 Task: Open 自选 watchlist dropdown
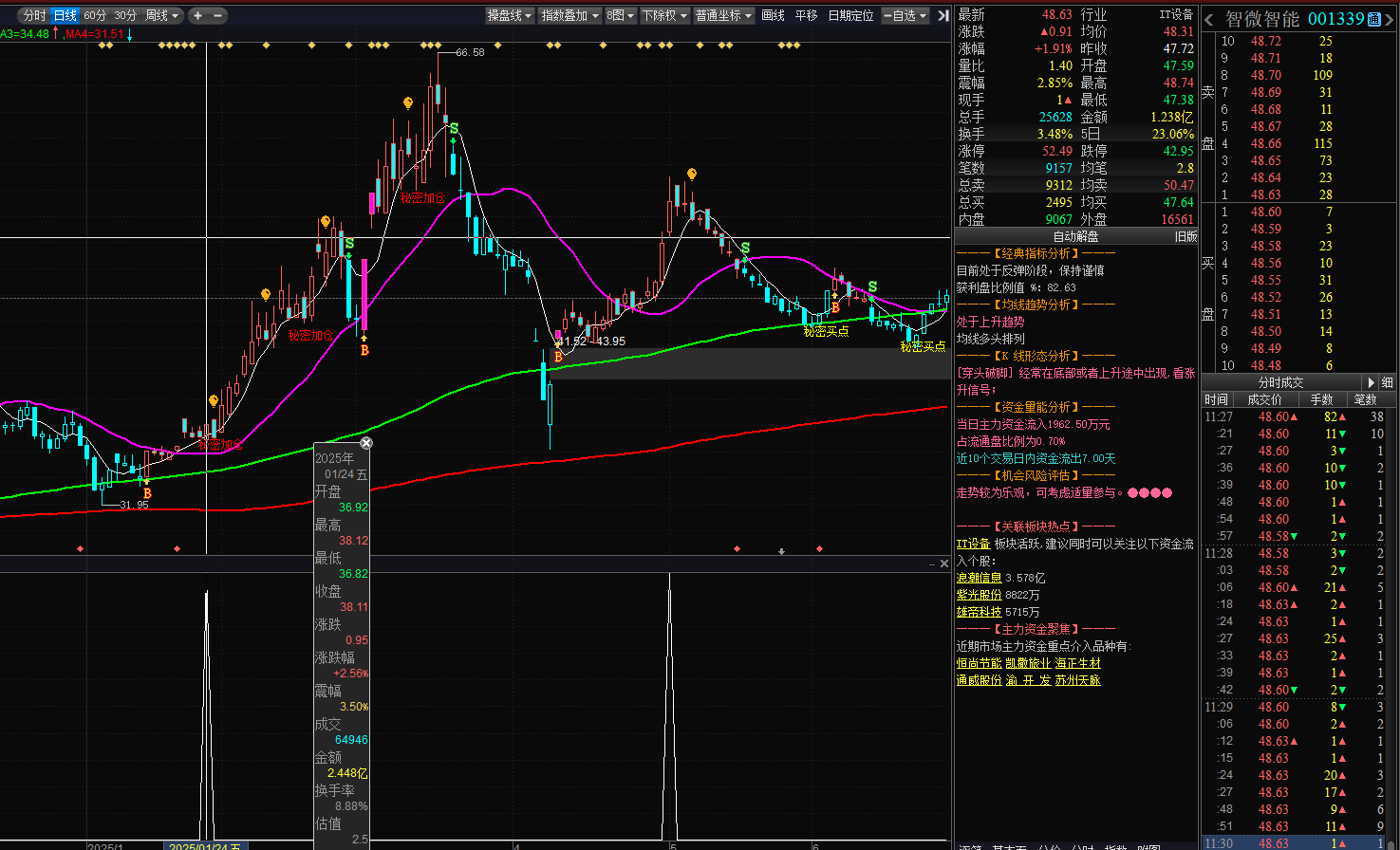coord(905,15)
